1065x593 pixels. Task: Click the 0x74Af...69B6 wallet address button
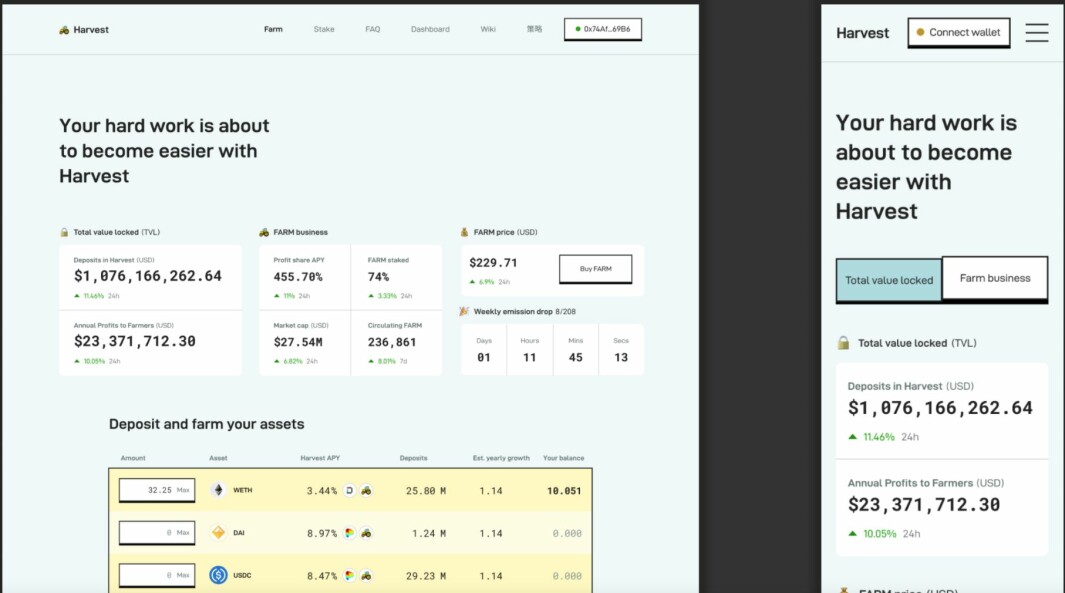tap(603, 29)
